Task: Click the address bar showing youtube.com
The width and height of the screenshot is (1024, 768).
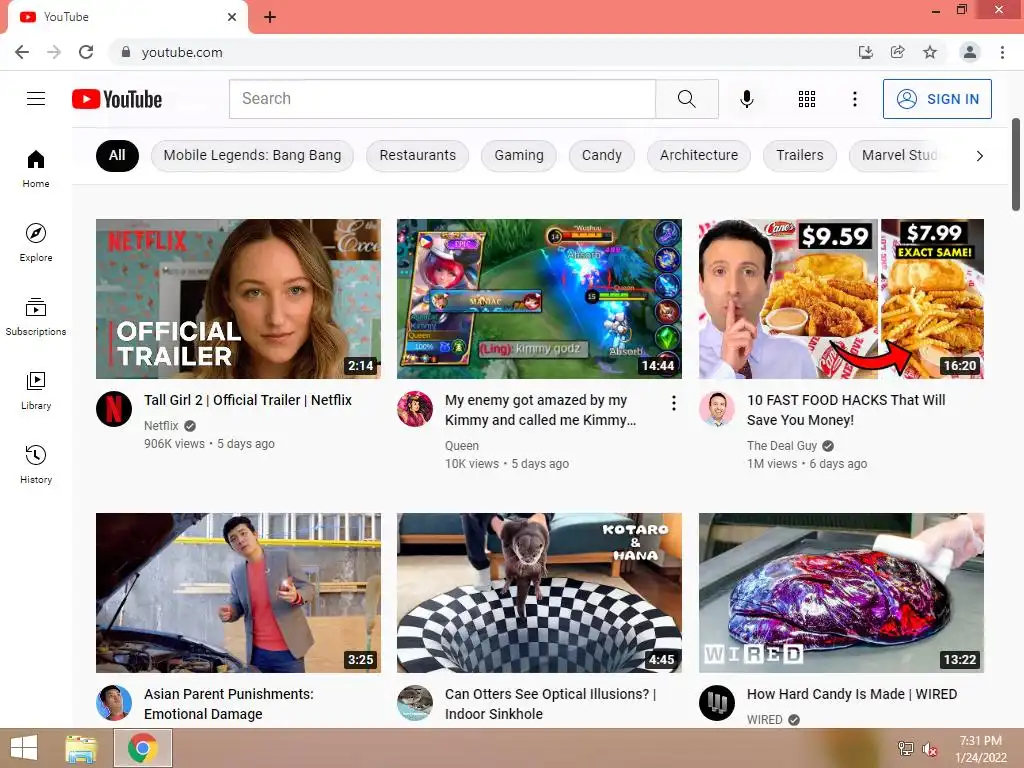Action: [x=483, y=52]
